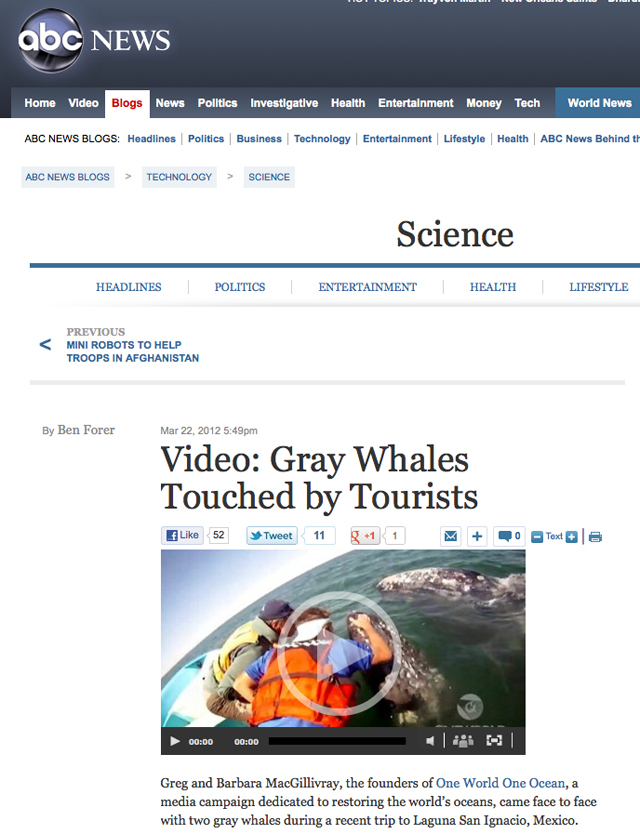Click the Science section heading

pos(455,234)
